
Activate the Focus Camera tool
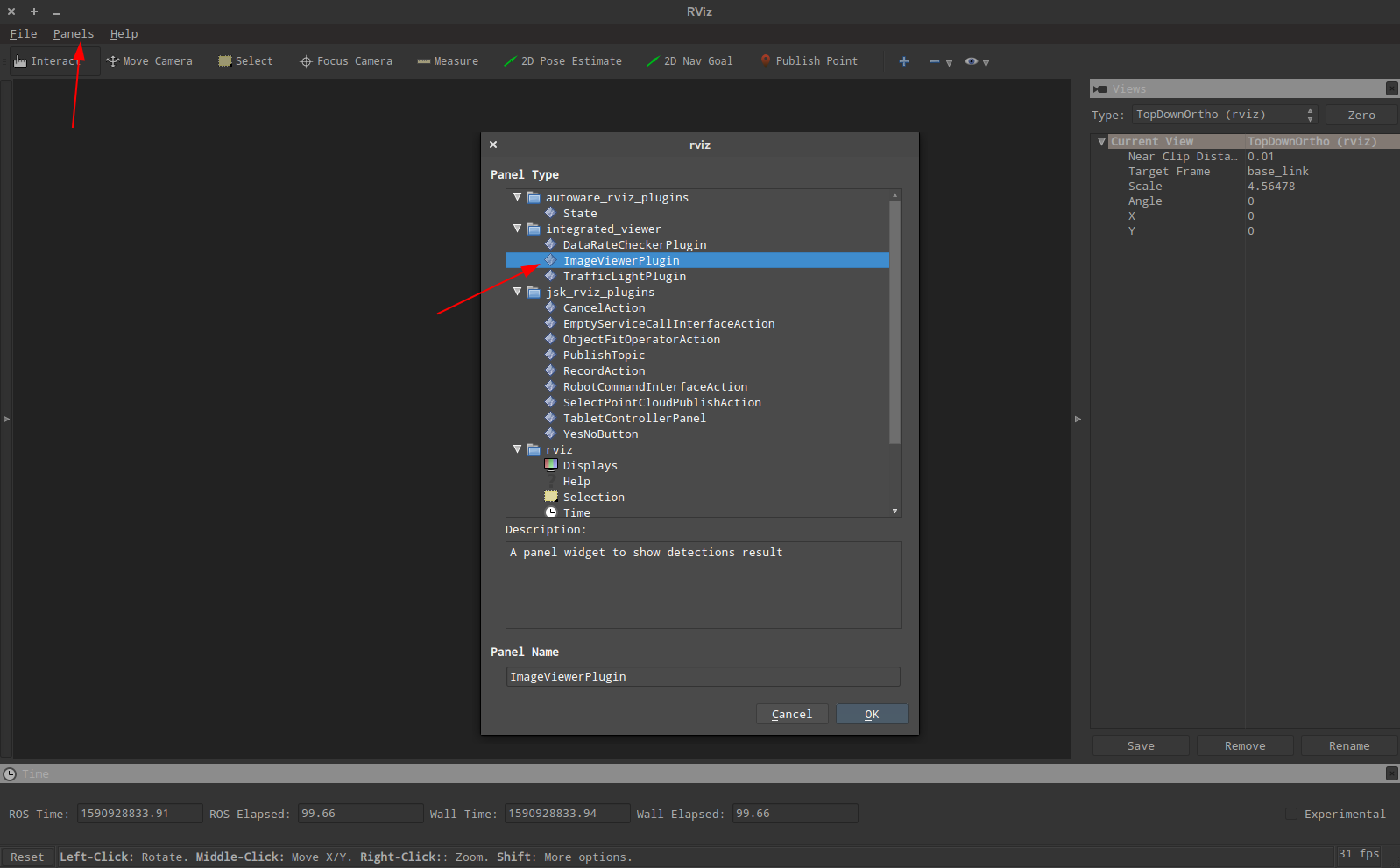coord(346,61)
